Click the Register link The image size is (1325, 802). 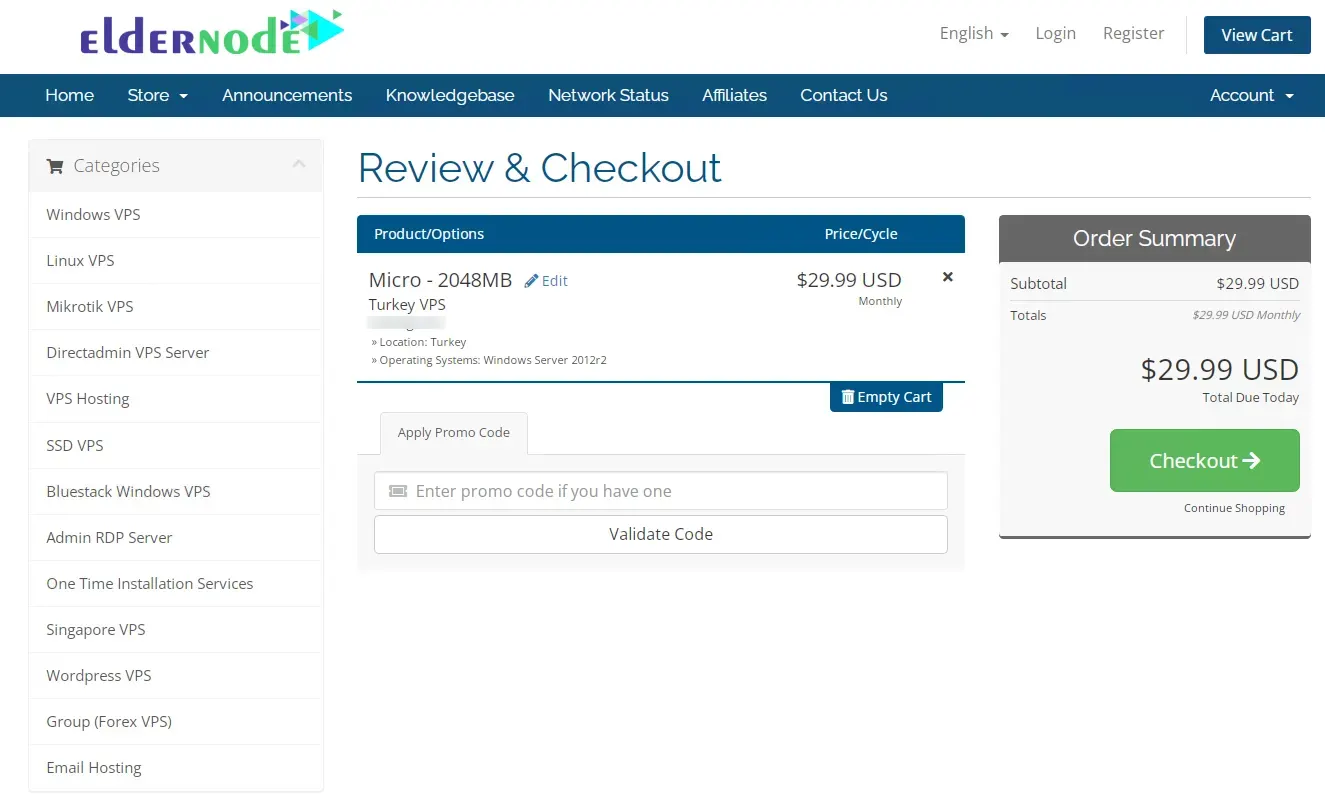click(x=1133, y=34)
